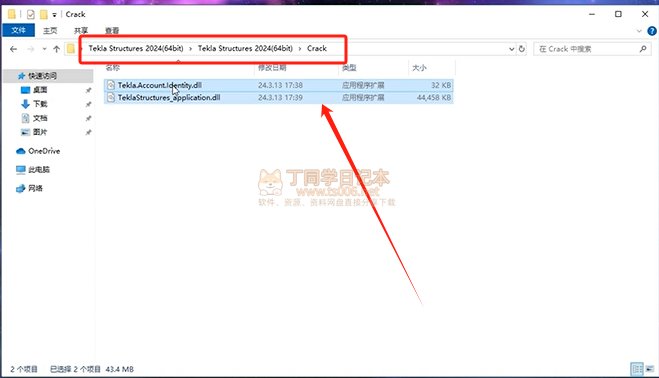The height and width of the screenshot is (378, 659).
Task: Switch to details view in status bar
Action: pyautogui.click(x=637, y=369)
